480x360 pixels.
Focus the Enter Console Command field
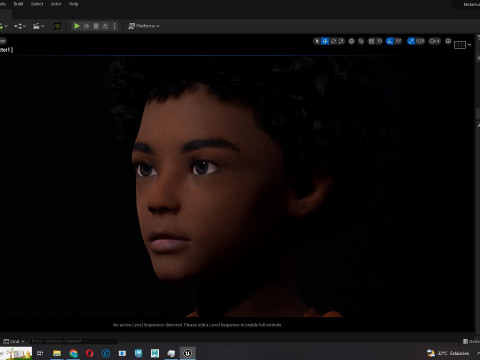tap(74, 341)
